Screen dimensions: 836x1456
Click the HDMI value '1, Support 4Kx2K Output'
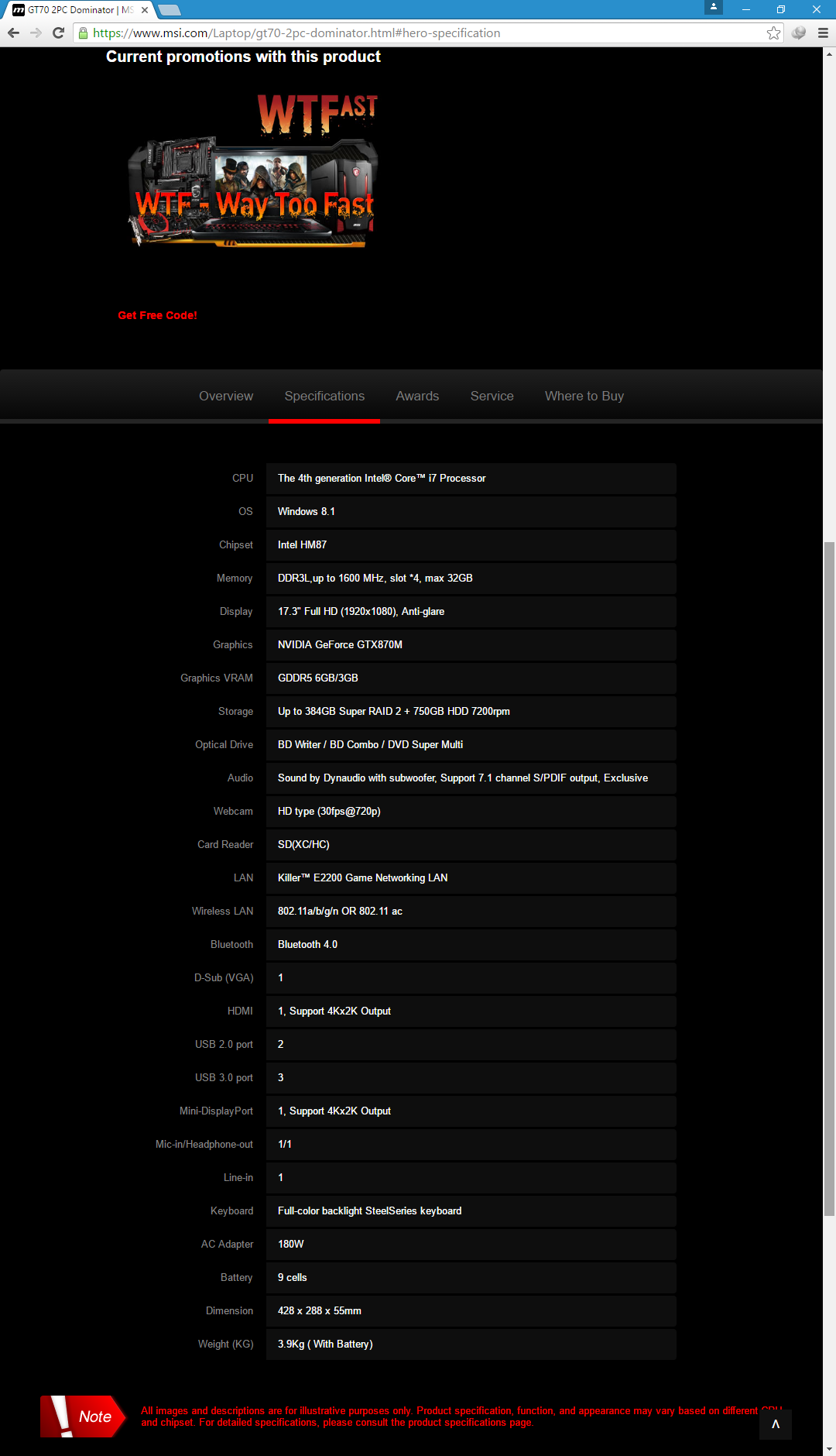point(334,1011)
